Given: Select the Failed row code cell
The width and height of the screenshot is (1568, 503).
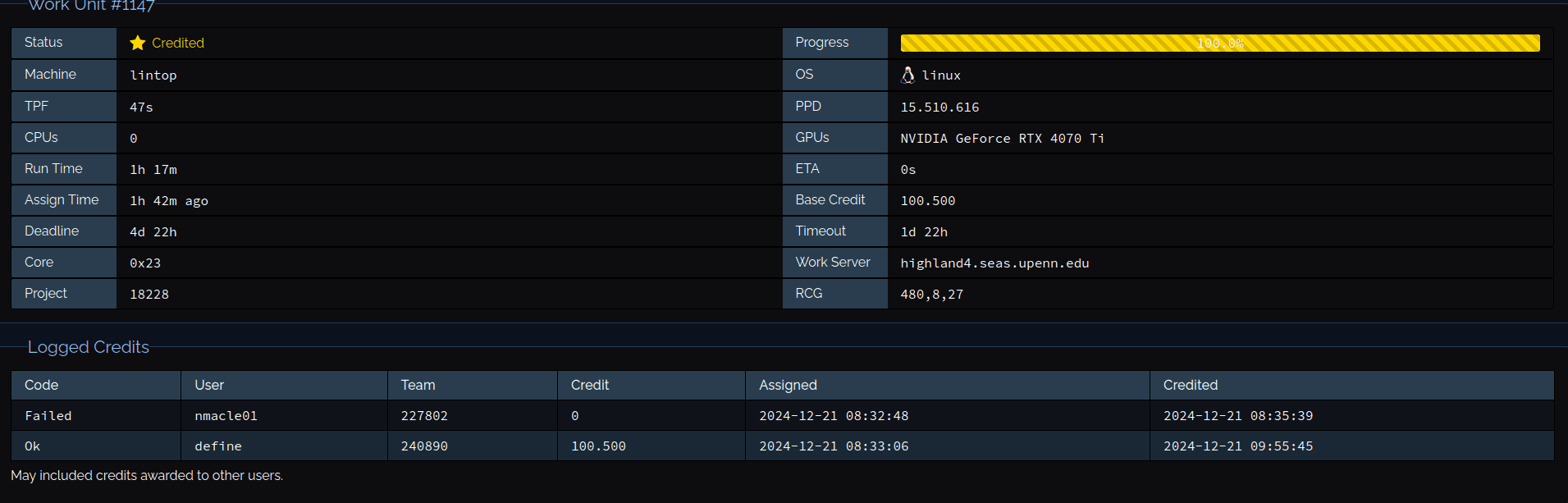Looking at the screenshot, I should click(48, 416).
